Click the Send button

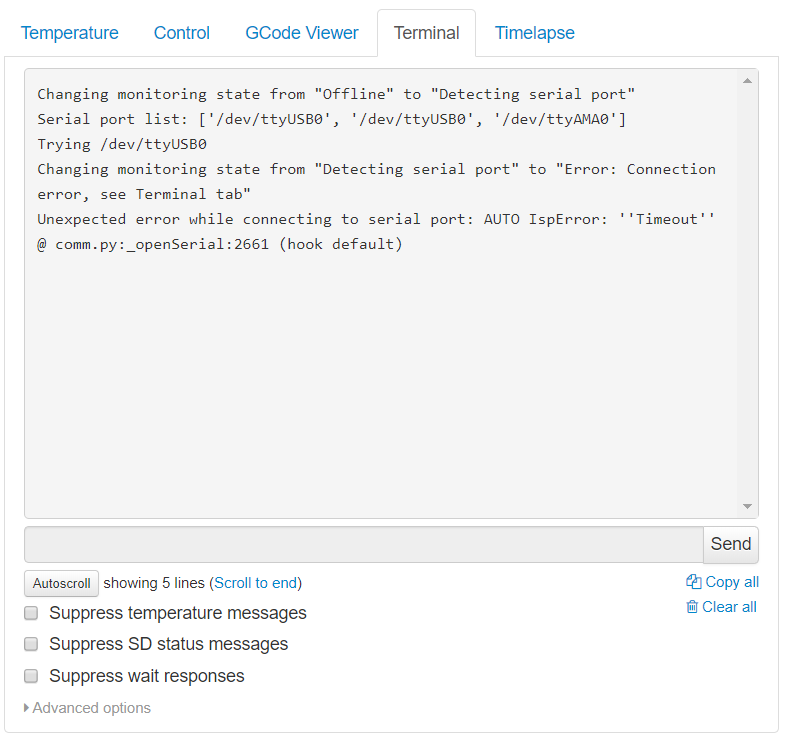pos(731,544)
